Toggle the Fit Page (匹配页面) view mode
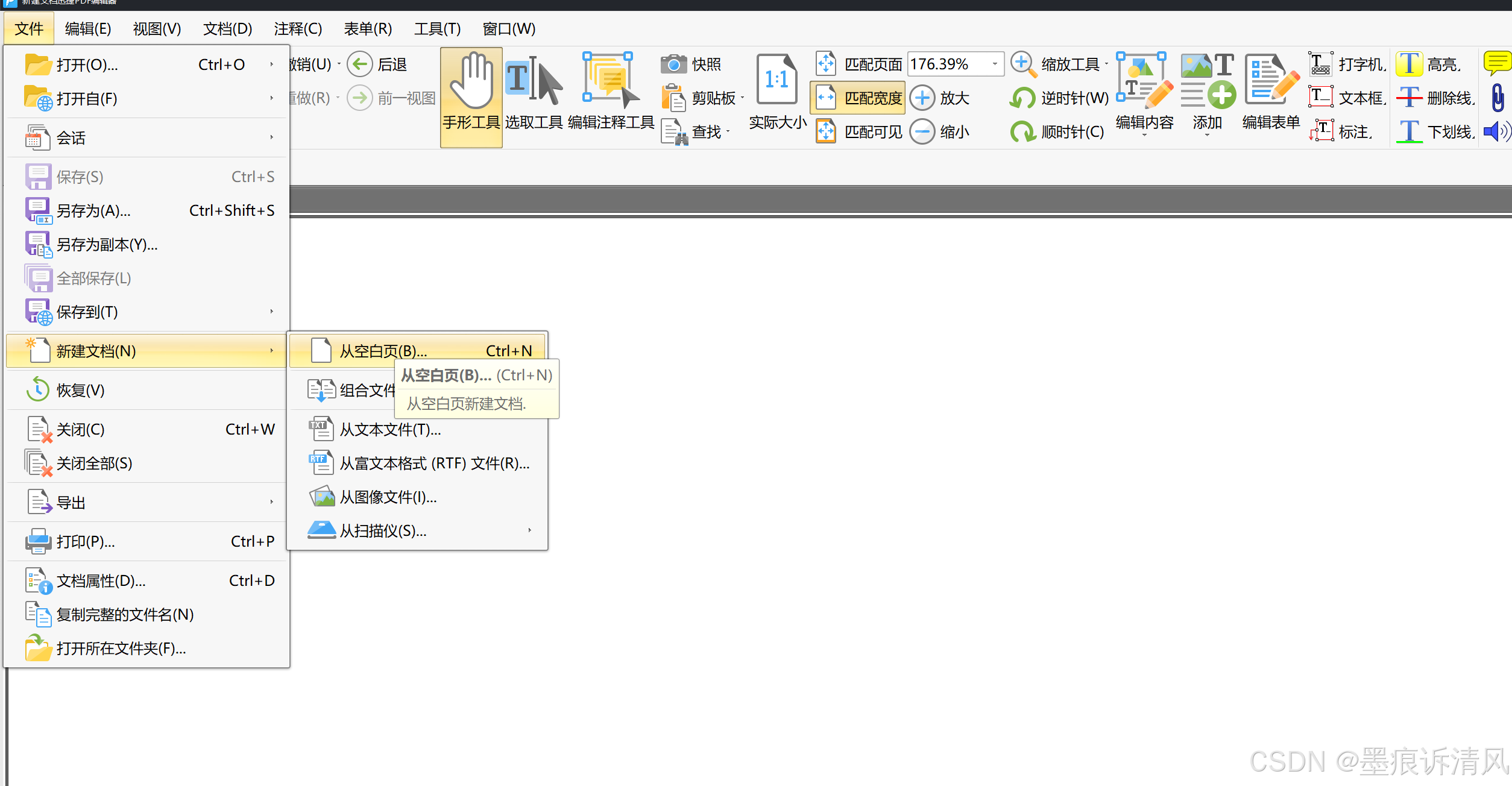Viewport: 1512px width, 786px height. pos(858,64)
